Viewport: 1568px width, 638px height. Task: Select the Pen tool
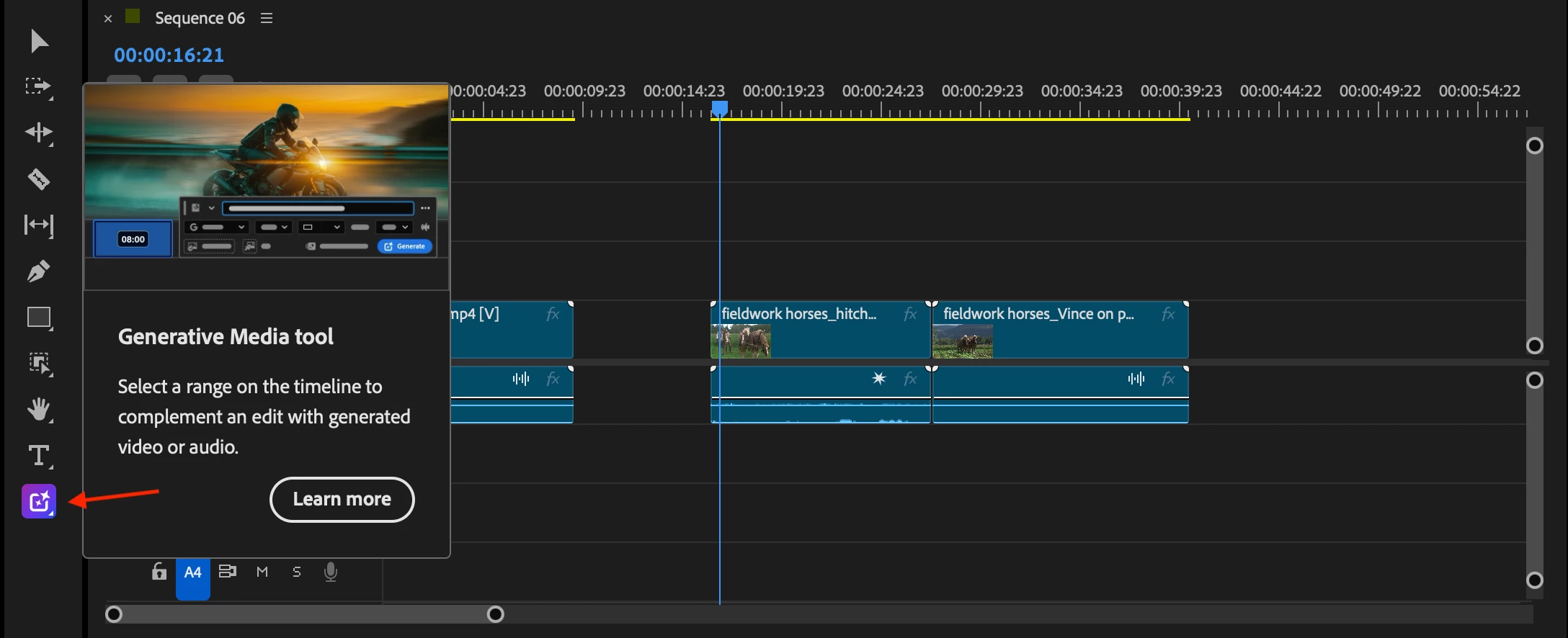39,271
